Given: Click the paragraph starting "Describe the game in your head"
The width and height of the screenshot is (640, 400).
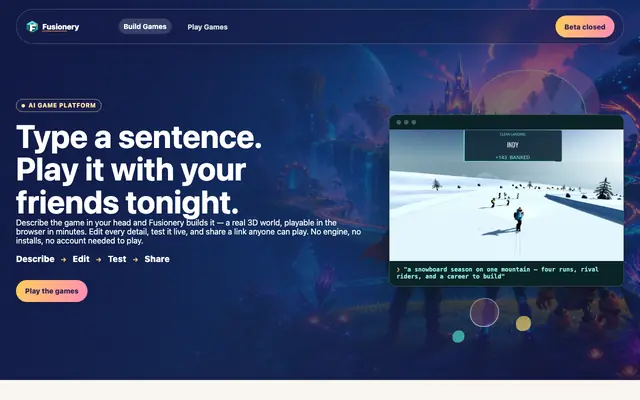Looking at the screenshot, I should pos(188,232).
